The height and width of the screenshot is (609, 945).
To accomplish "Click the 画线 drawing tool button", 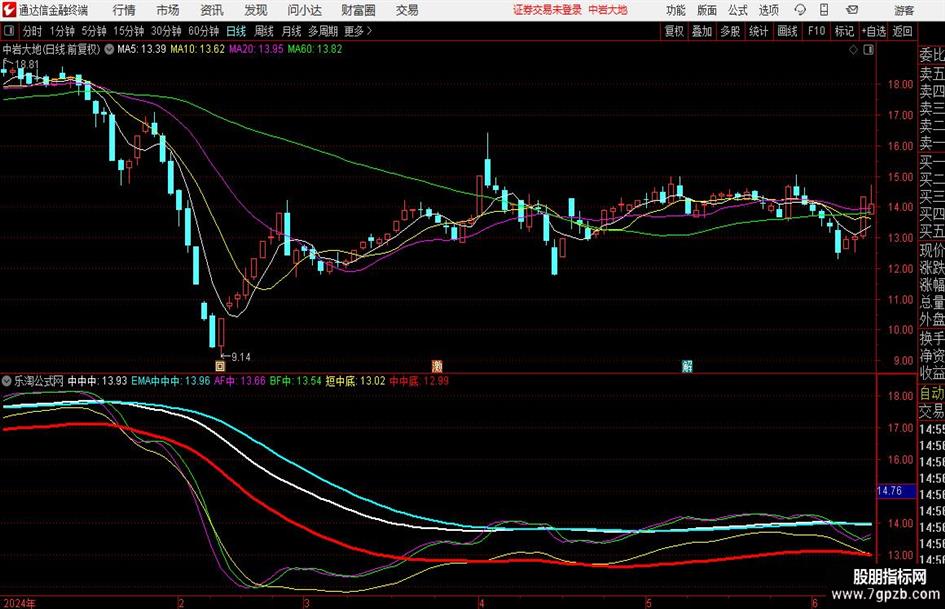I will pos(787,31).
